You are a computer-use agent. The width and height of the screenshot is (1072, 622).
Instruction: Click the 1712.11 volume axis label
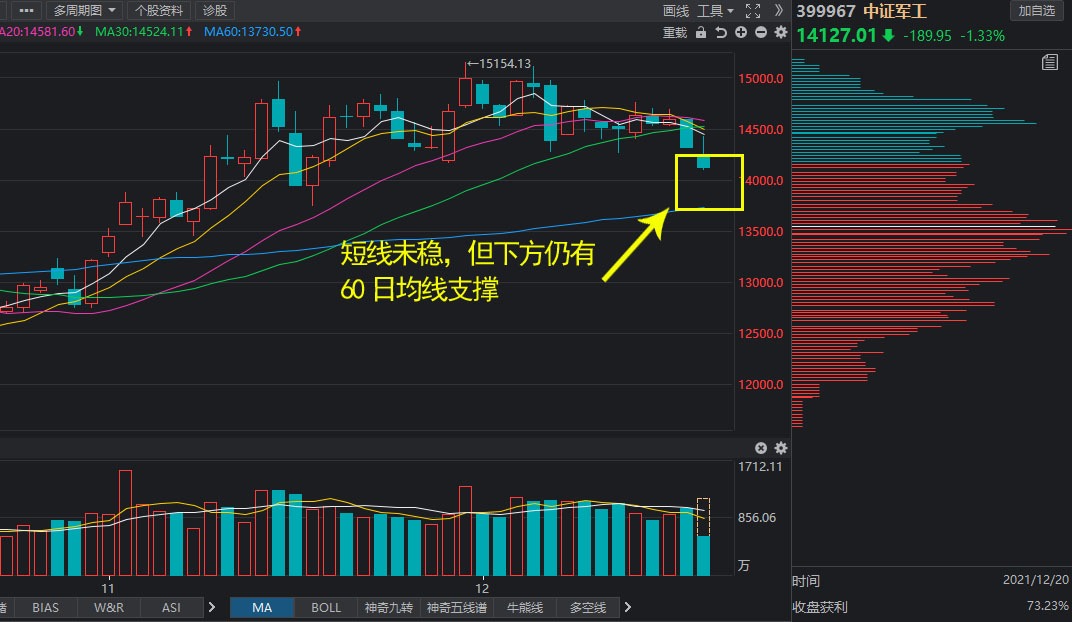pos(760,467)
